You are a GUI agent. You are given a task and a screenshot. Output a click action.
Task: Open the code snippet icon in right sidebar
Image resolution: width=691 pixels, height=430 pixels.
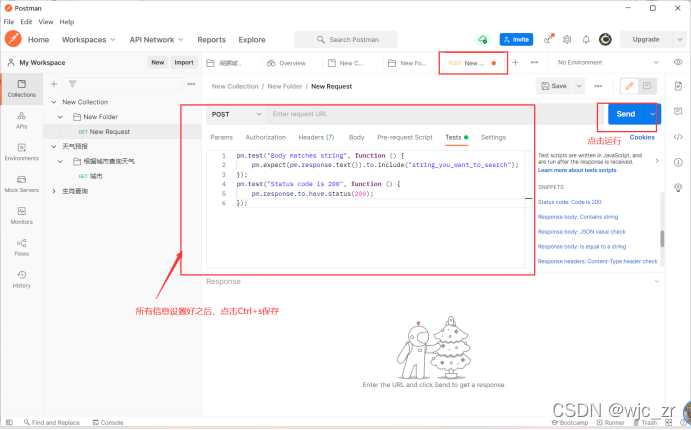(678, 137)
